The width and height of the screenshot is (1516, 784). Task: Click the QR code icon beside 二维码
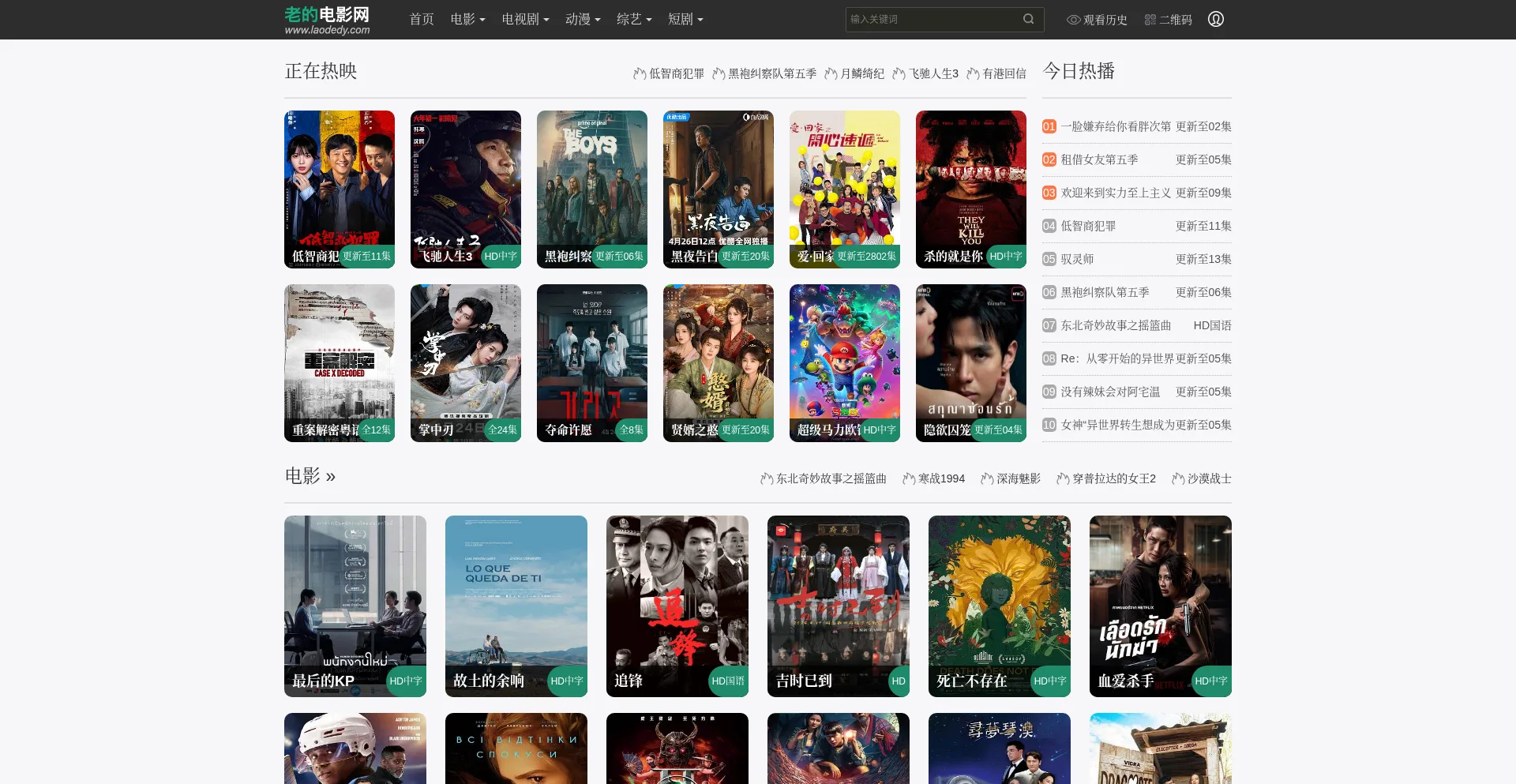1150,20
